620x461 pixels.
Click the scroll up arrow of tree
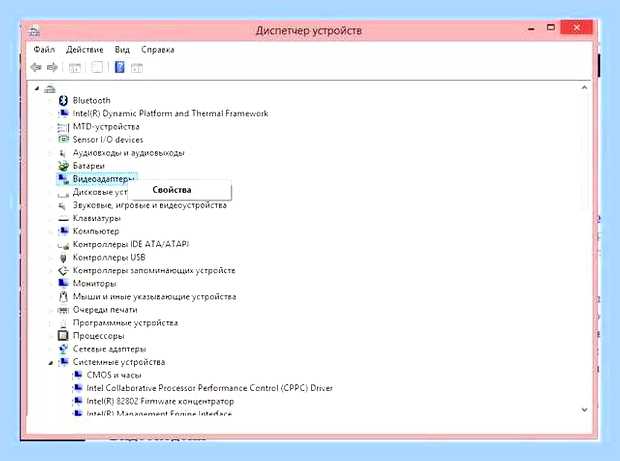584,87
